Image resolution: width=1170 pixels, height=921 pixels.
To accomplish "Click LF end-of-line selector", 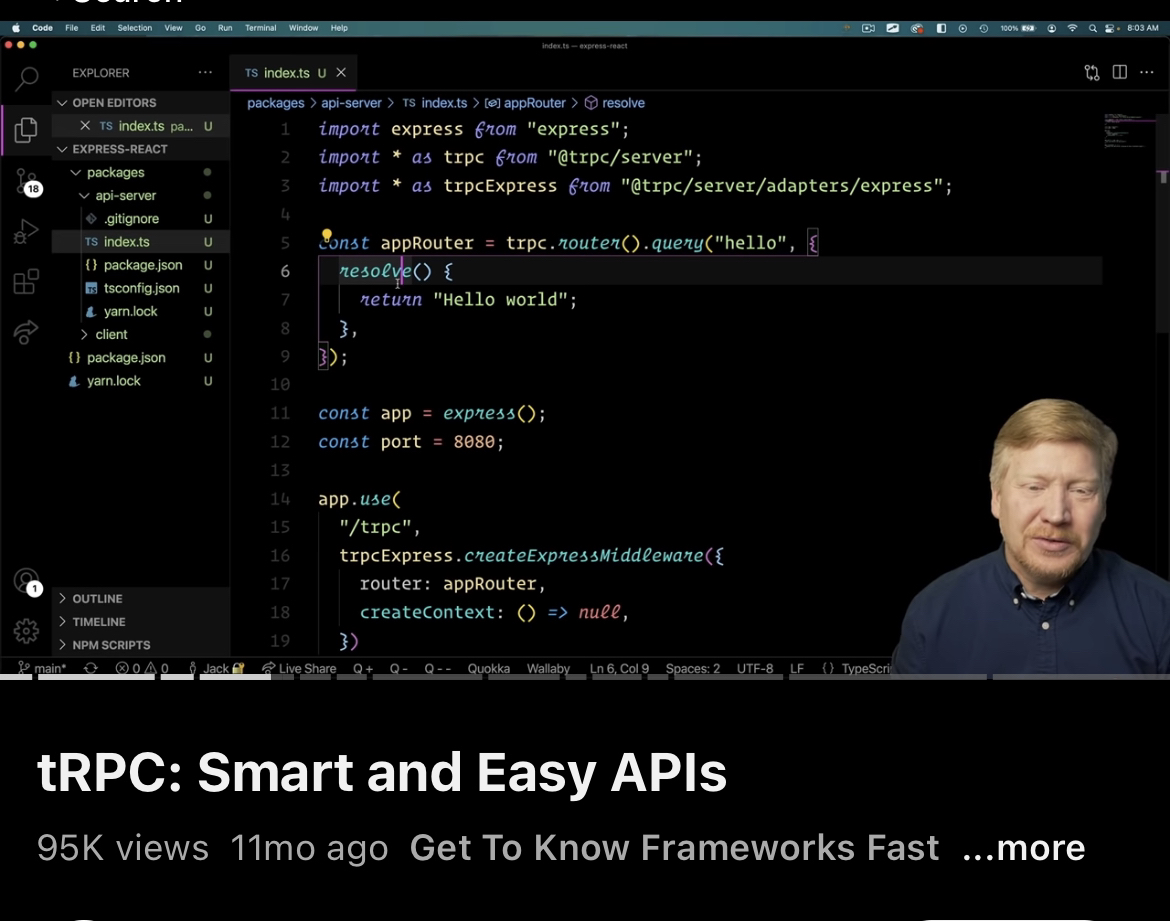I will pyautogui.click(x=796, y=668).
